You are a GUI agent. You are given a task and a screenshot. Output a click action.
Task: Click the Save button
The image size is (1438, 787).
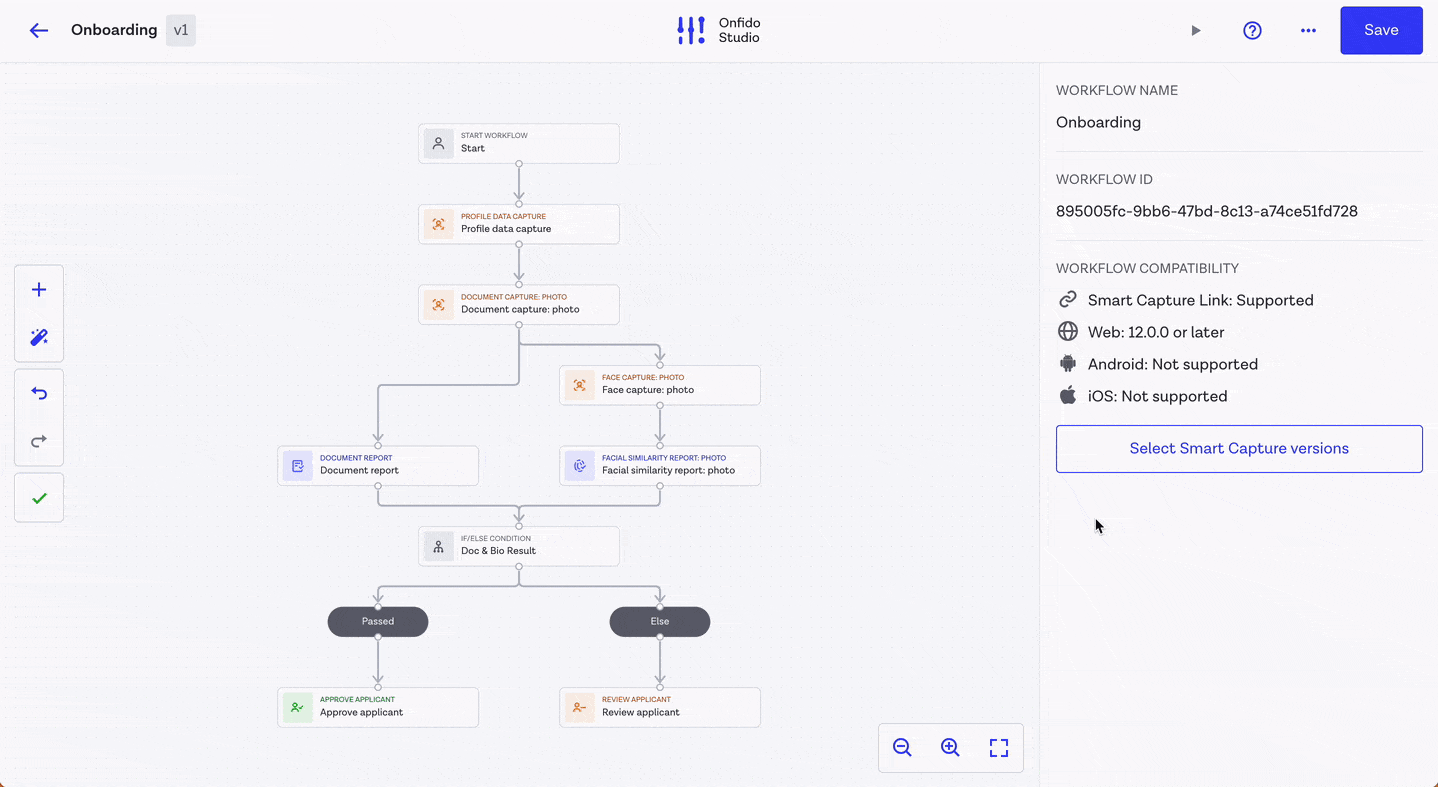(x=1381, y=30)
